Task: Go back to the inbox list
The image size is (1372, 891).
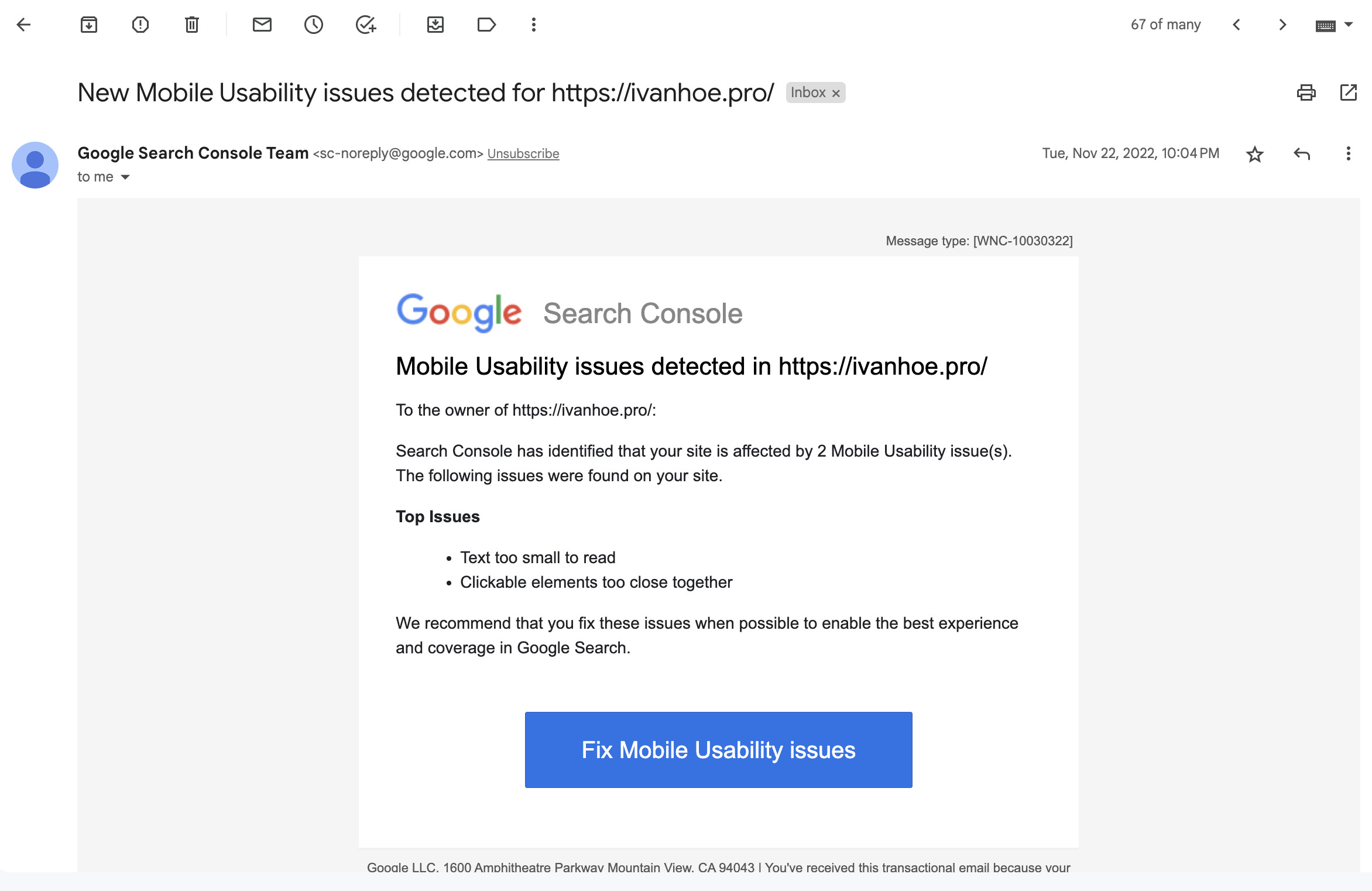Action: coord(24,25)
